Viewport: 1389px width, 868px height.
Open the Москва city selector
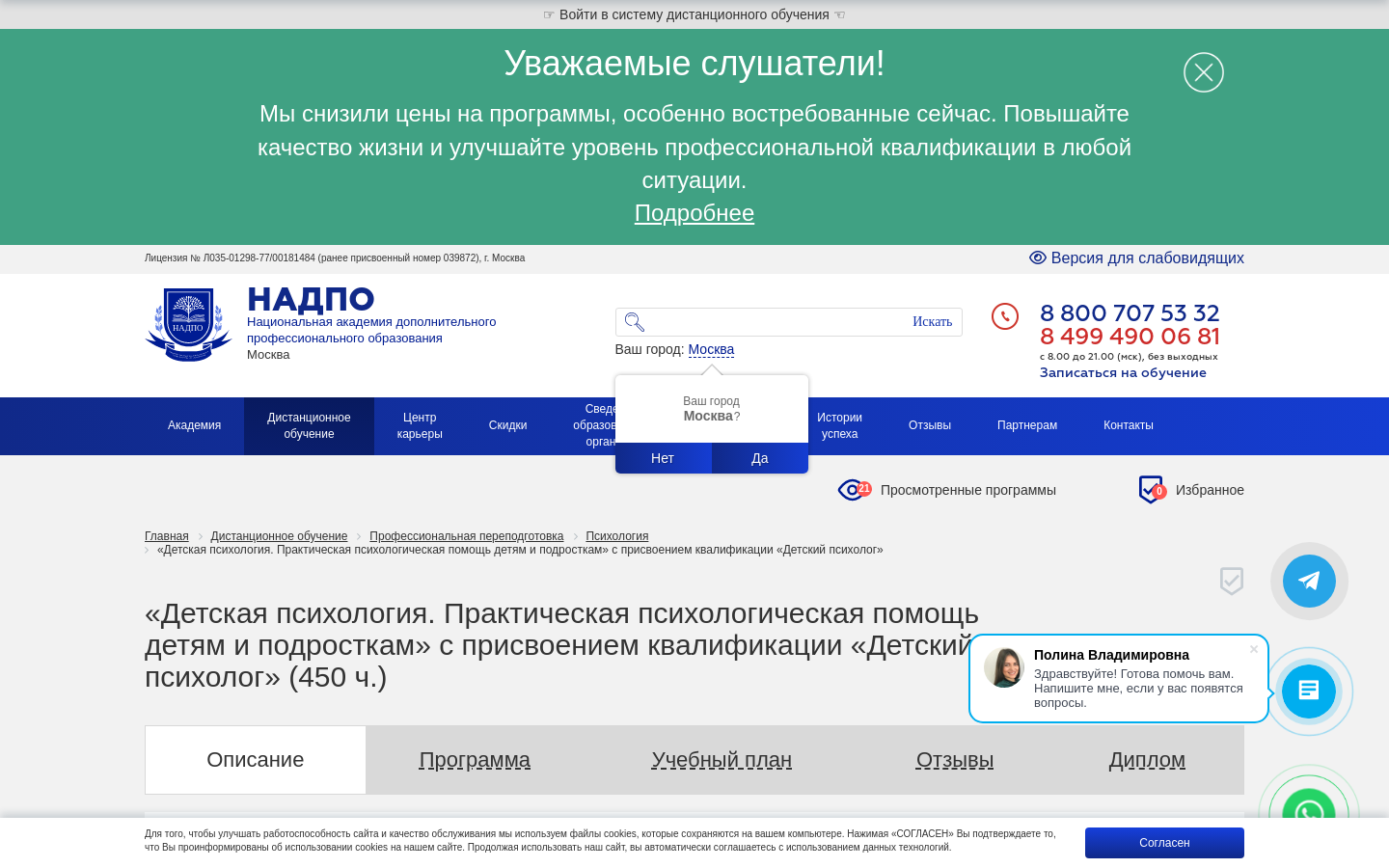pos(711,349)
